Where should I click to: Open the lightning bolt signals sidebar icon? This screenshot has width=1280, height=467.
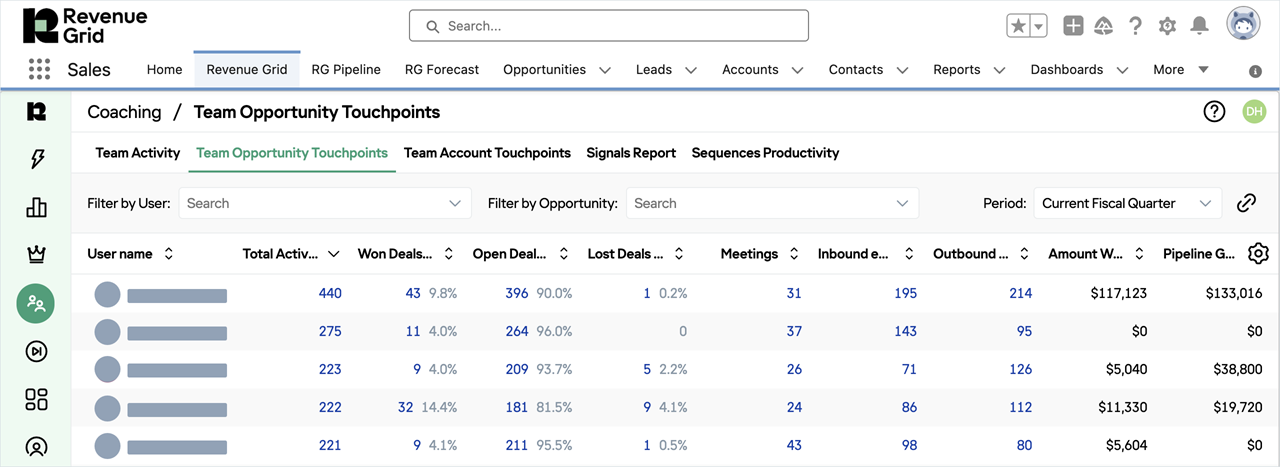(x=37, y=159)
